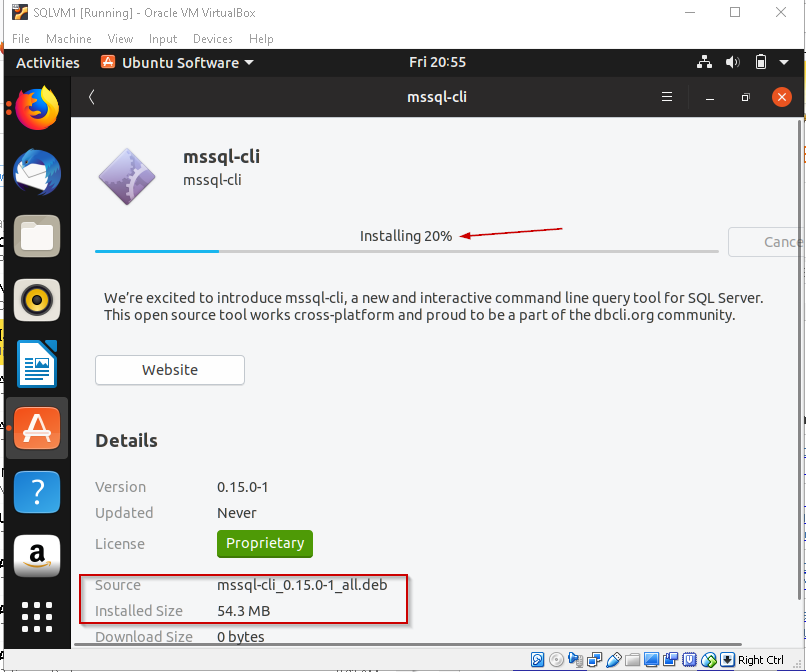Restore the Ubuntu Software window size
This screenshot has width=806, height=672.
[x=745, y=97]
